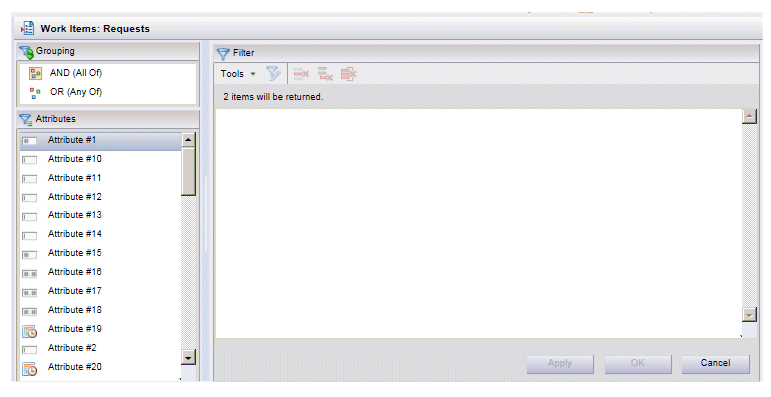Click the Filter panel header

click(x=486, y=53)
